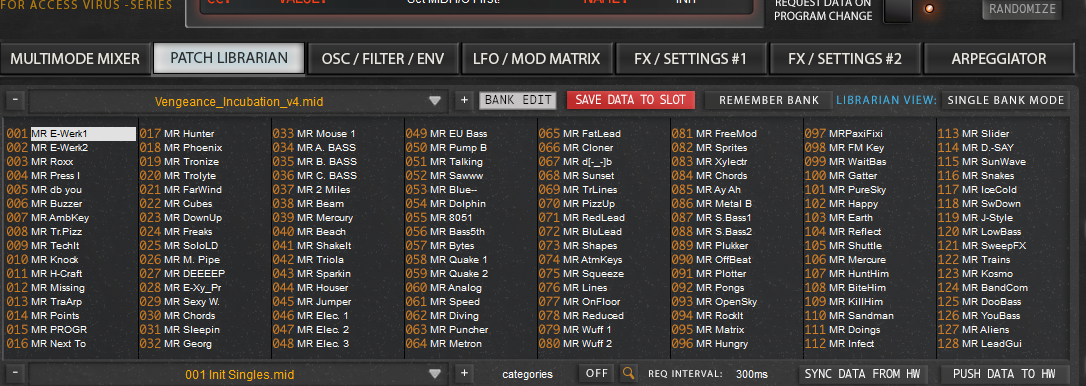Image resolution: width=1086 pixels, height=386 pixels.
Task: Toggle the categories OFF switch
Action: [x=596, y=374]
